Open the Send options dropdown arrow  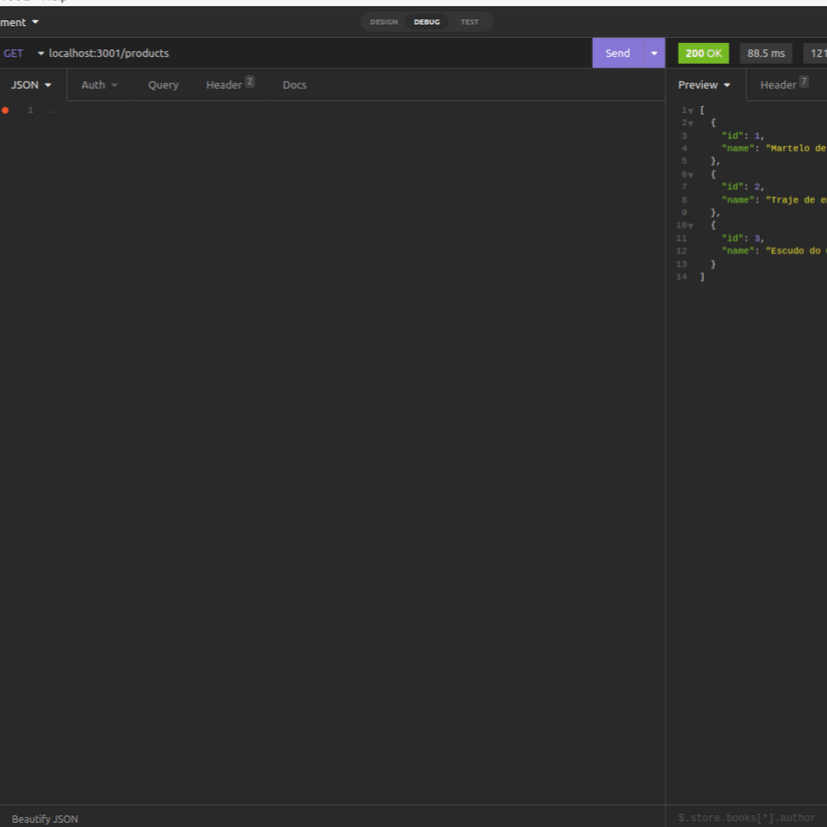[x=654, y=53]
